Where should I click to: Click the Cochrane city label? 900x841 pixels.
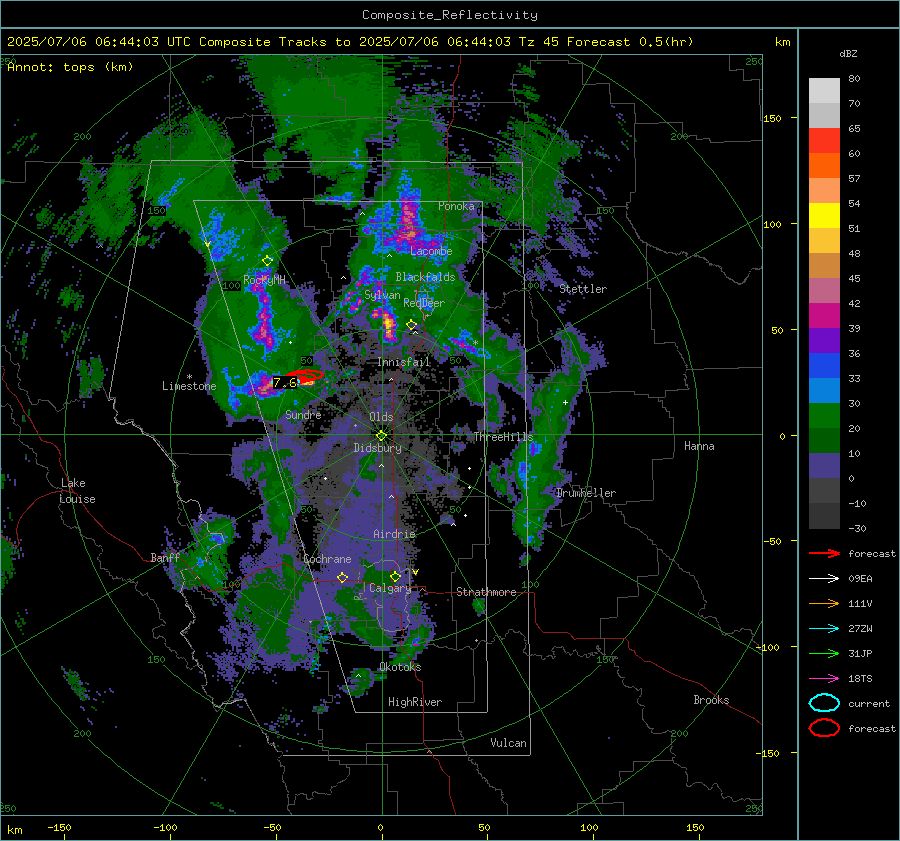[x=327, y=559]
